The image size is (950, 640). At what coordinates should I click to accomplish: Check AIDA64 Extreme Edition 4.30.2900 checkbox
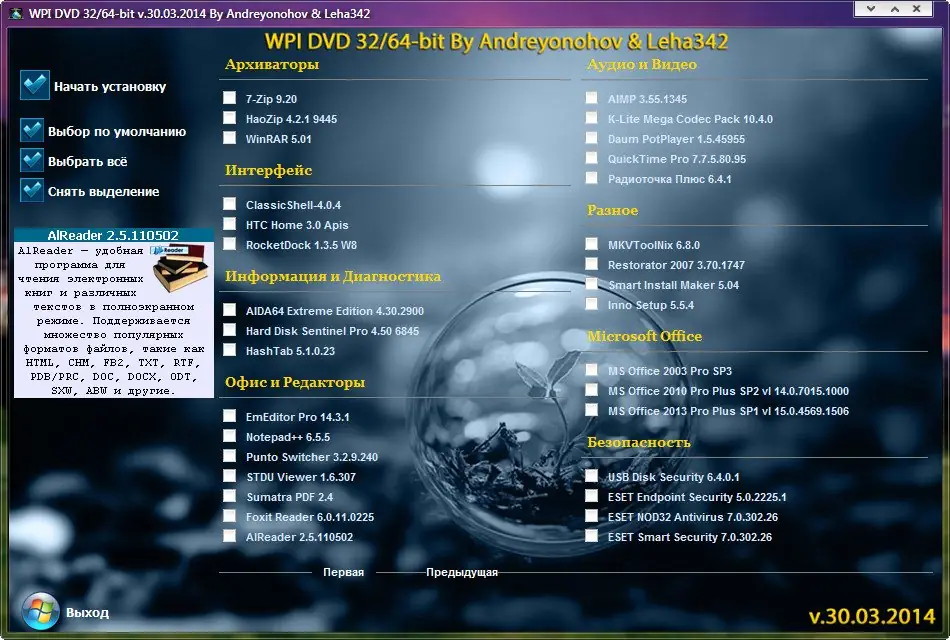(230, 310)
